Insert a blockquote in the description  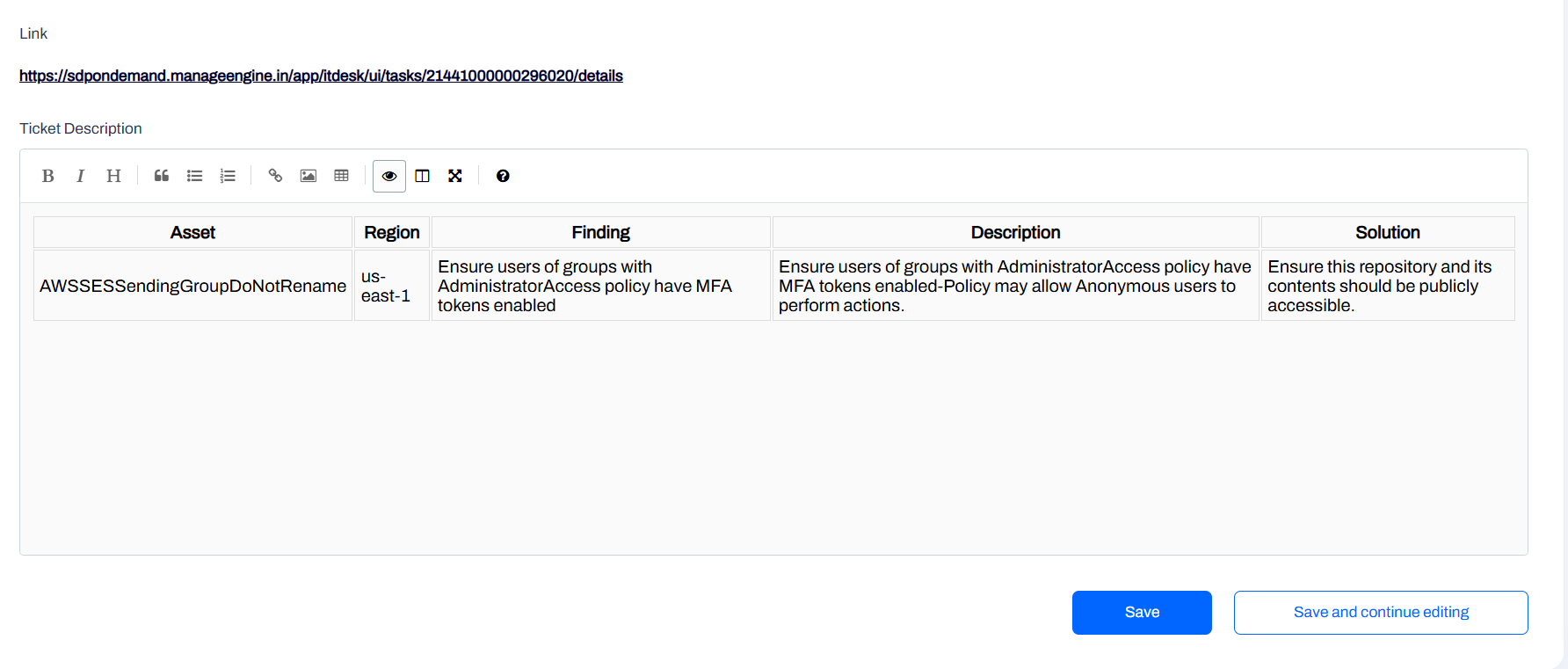(162, 176)
